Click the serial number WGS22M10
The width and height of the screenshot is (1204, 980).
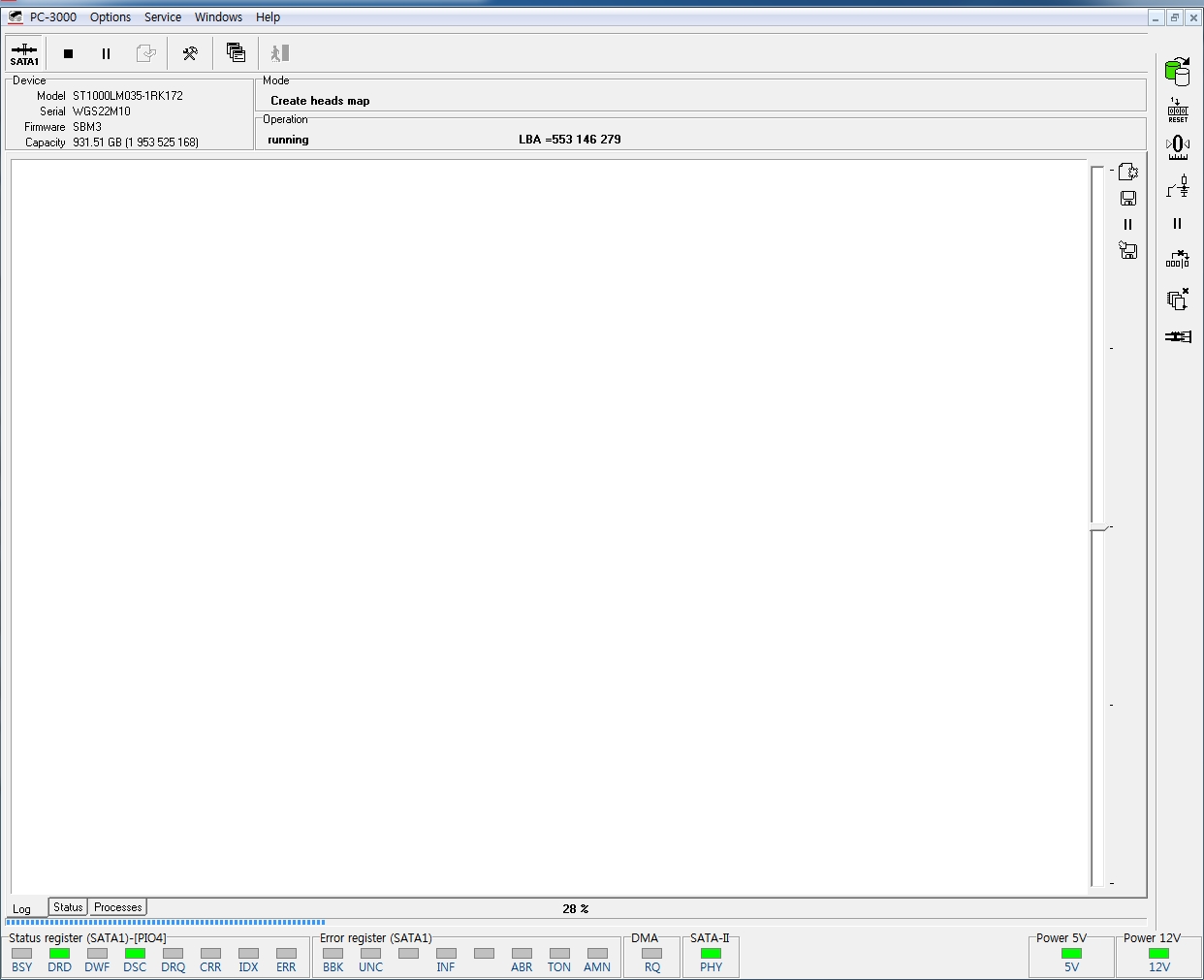[x=102, y=111]
